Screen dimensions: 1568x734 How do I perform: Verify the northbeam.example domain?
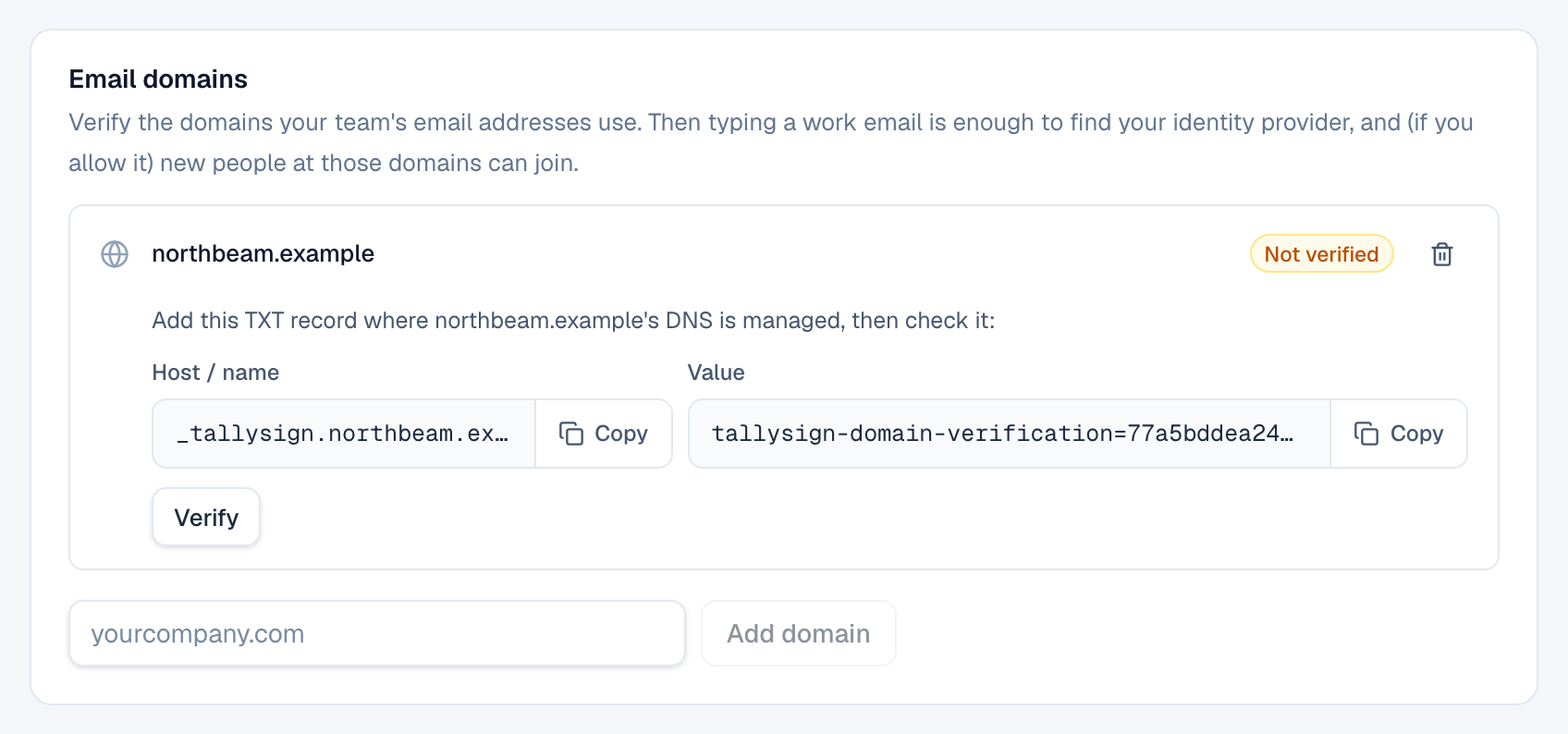point(206,518)
